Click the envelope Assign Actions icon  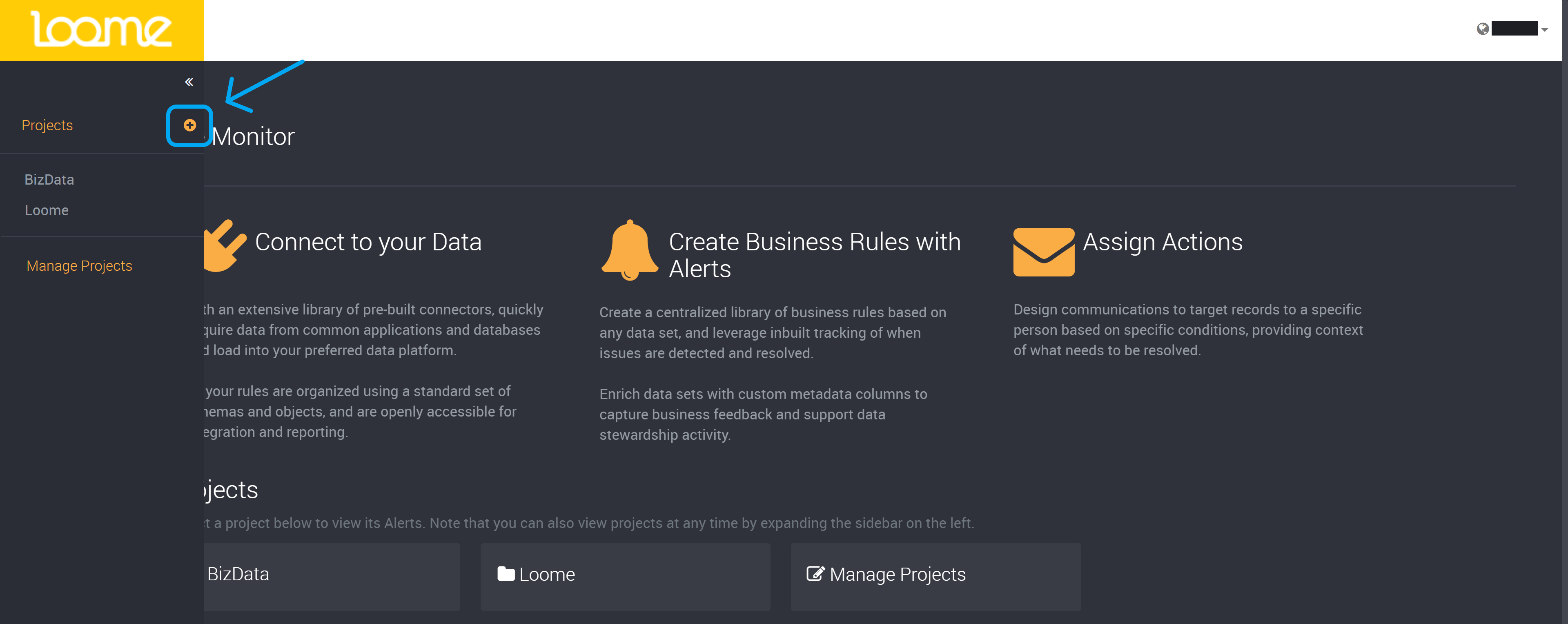(1043, 252)
